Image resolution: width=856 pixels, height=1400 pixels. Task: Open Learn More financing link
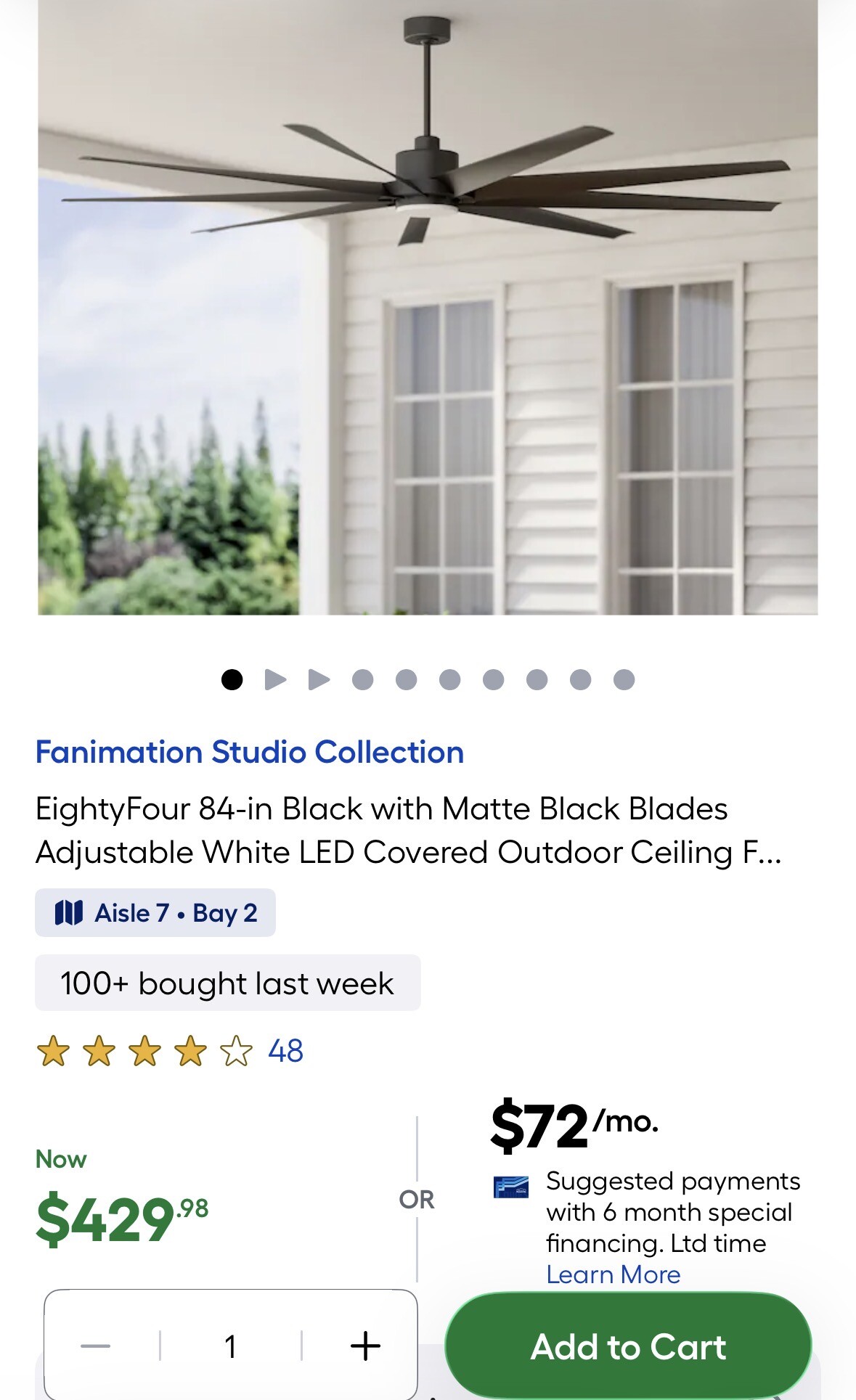click(614, 1274)
